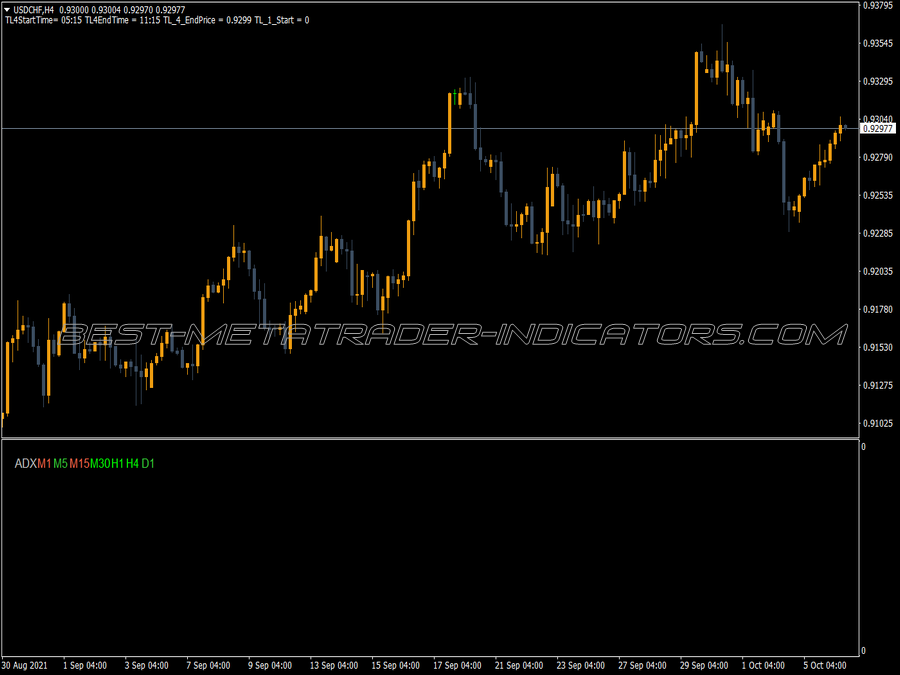Screen dimensions: 900x675
Task: Click the 30 Aug 2021 date label
Action: pos(25,666)
